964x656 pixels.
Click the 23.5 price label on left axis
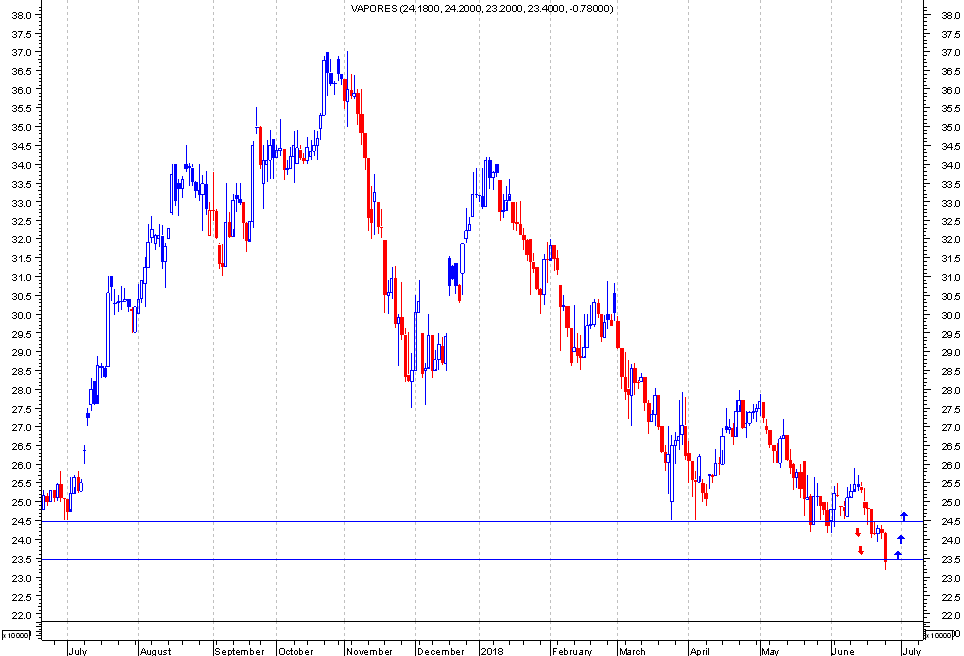(22, 559)
